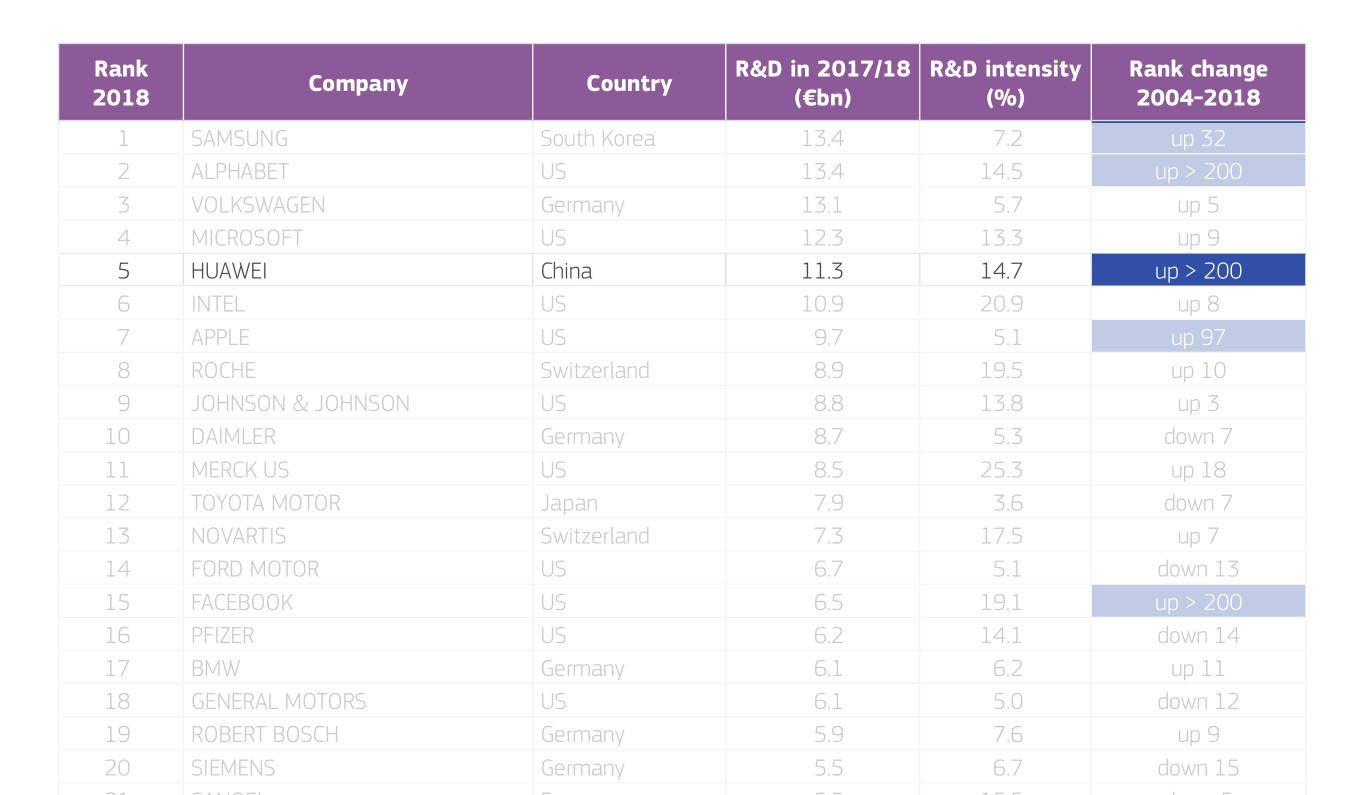Viewport: 1358px width, 795px height.
Task: Select the Rank change 2004-2018 header
Action: coord(1198,83)
